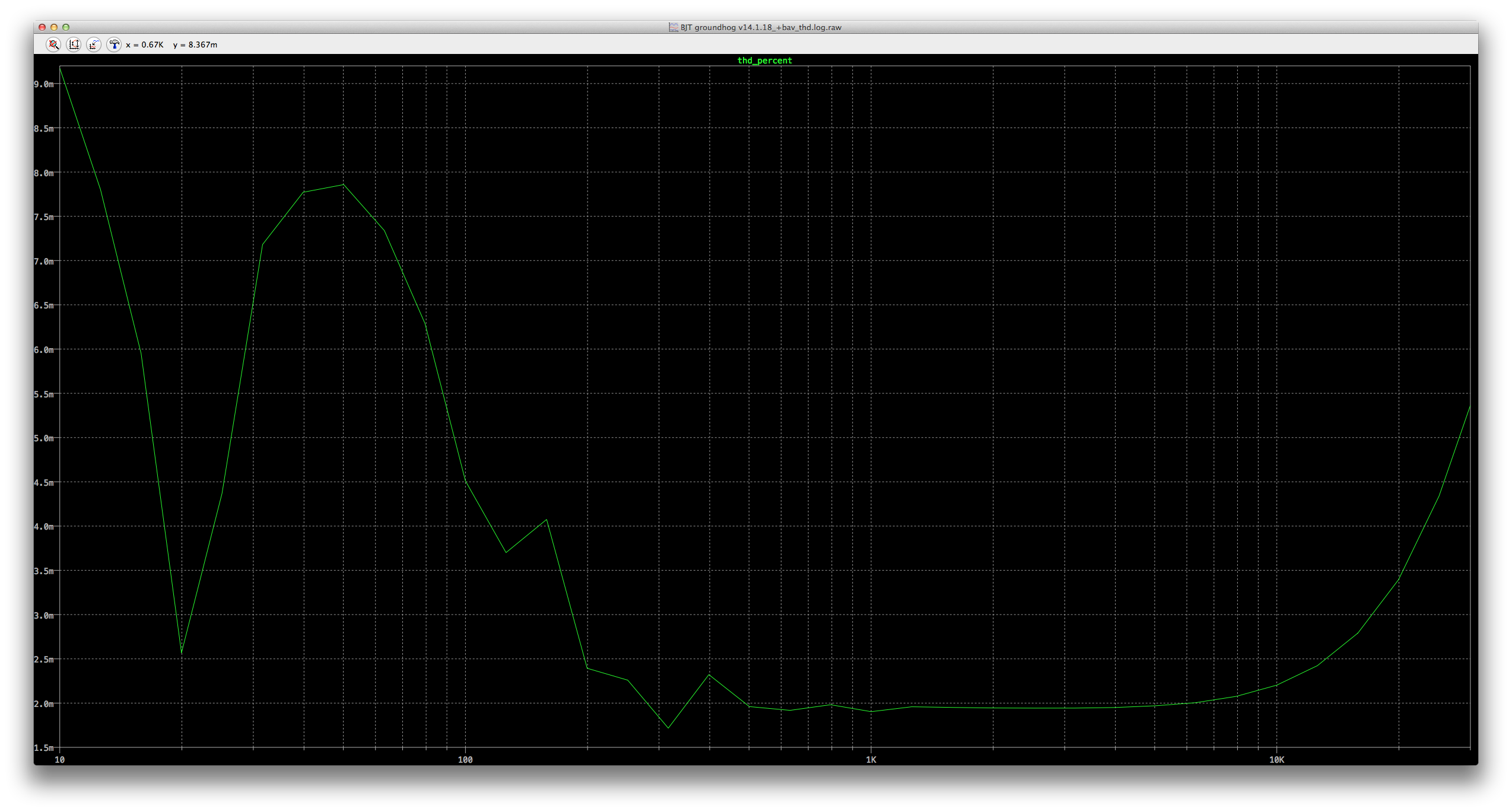Click the 1.5m vertical axis label
Screen dimensions: 1512x812
pyautogui.click(x=44, y=748)
